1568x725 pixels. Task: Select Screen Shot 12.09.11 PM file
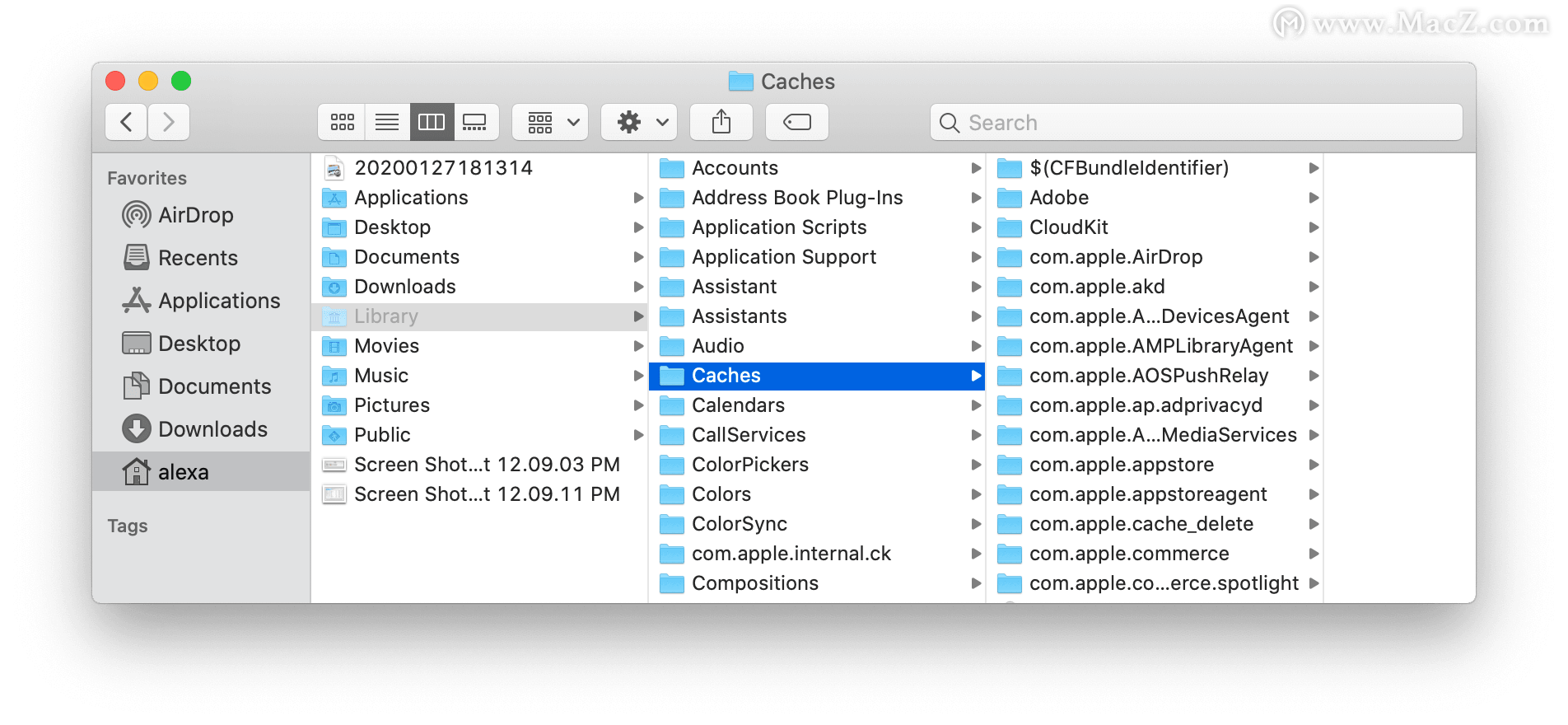point(480,494)
